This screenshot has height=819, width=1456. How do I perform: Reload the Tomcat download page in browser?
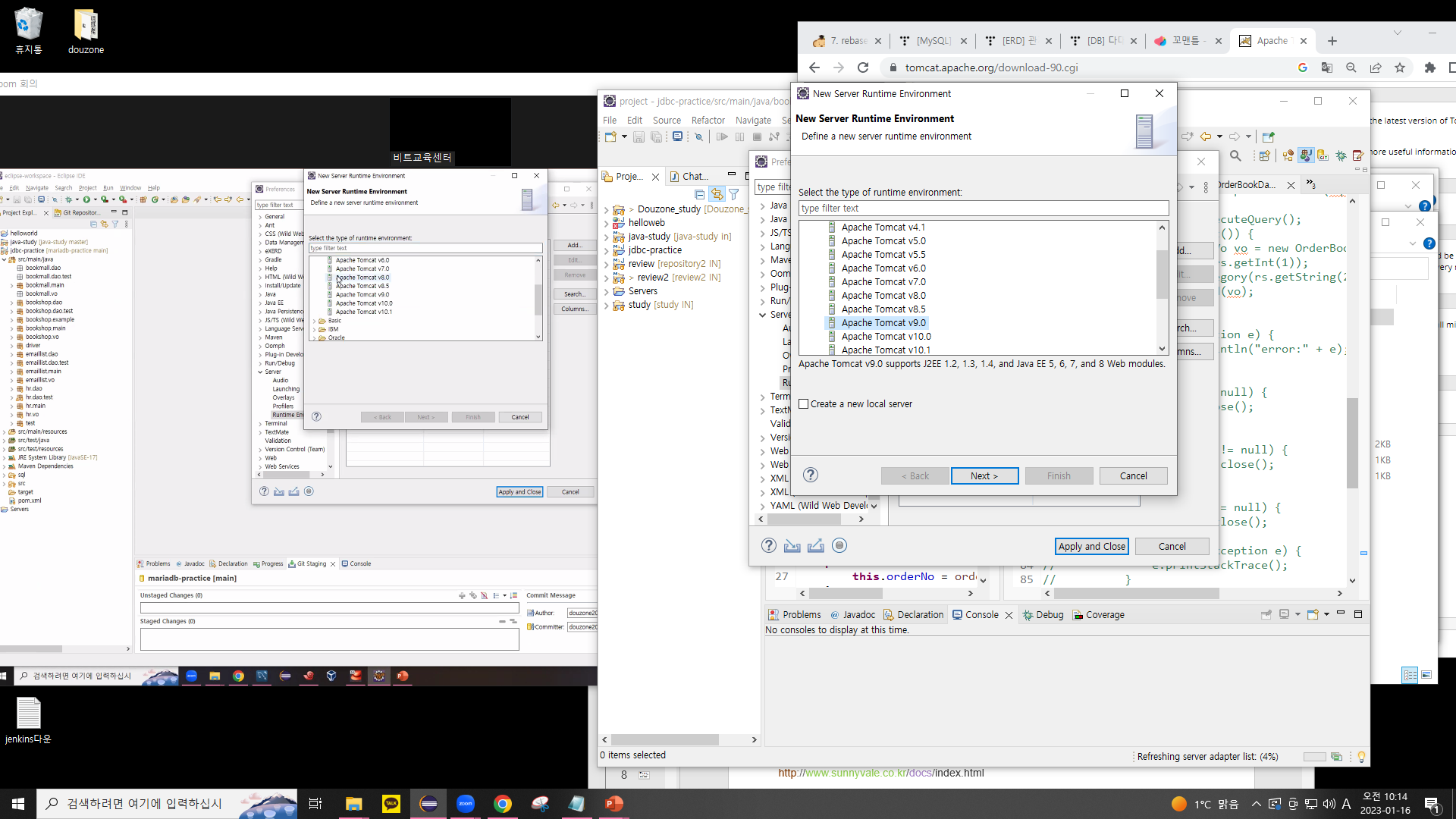863,67
